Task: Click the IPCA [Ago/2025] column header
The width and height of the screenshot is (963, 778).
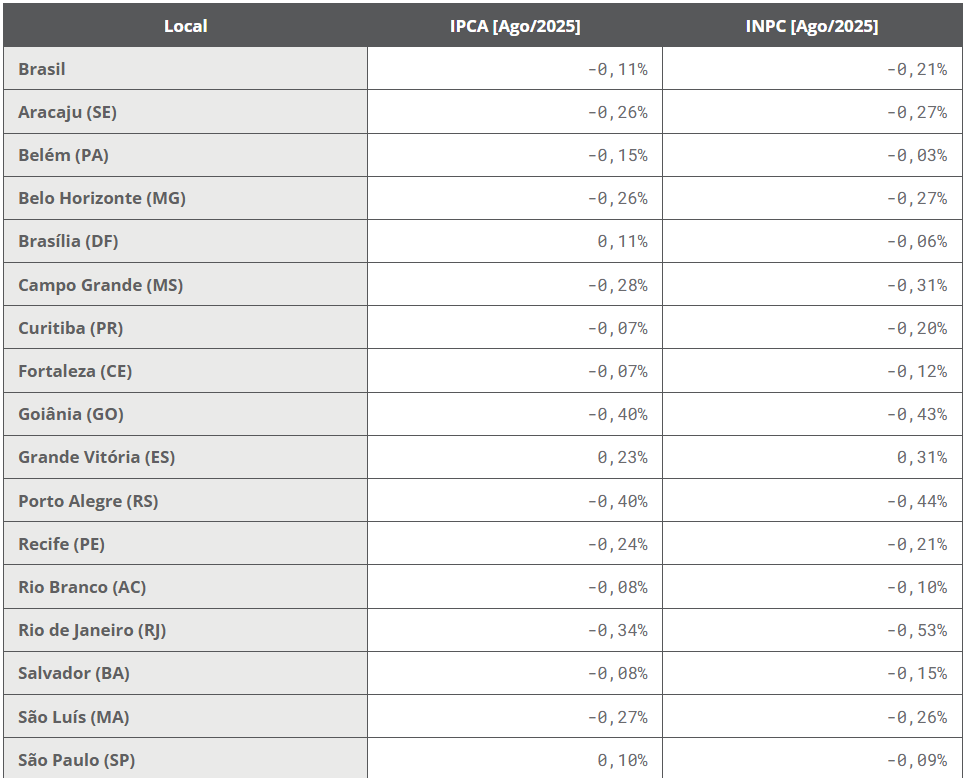Action: pos(514,26)
